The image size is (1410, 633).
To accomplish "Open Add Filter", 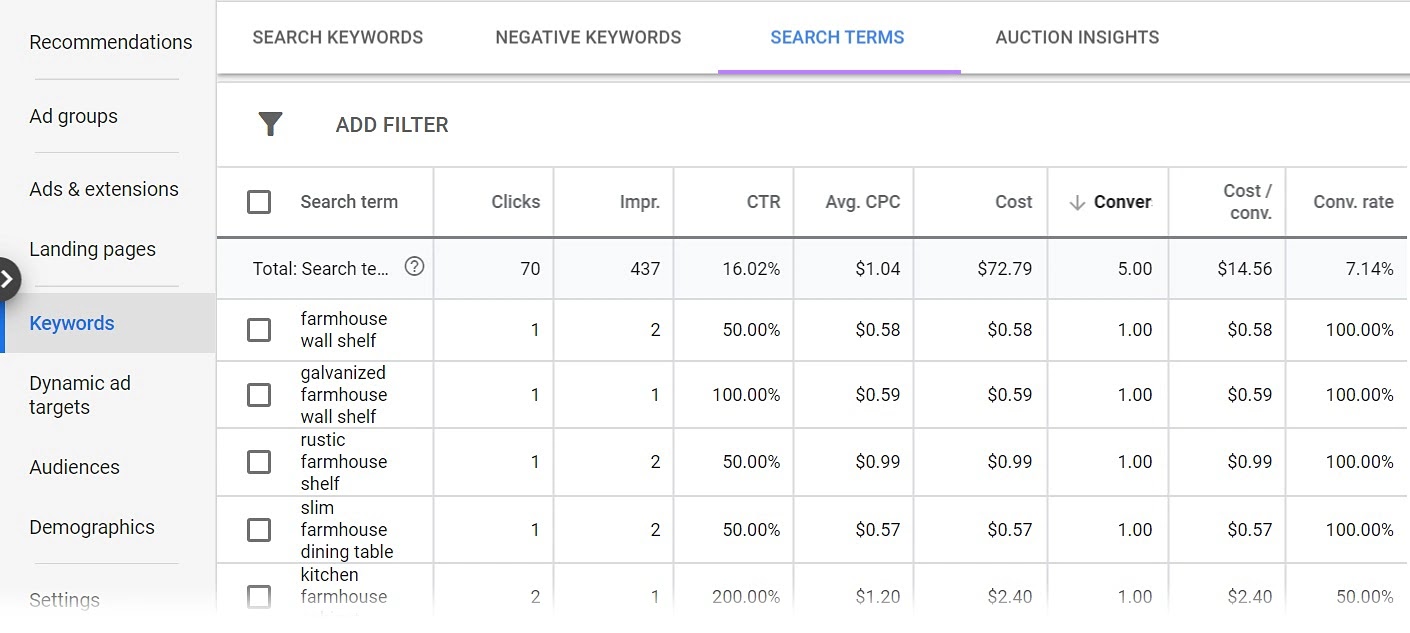I will 391,124.
